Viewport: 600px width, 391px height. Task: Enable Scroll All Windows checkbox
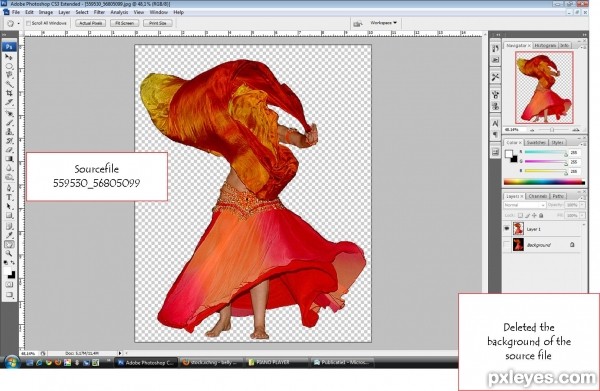coord(28,23)
